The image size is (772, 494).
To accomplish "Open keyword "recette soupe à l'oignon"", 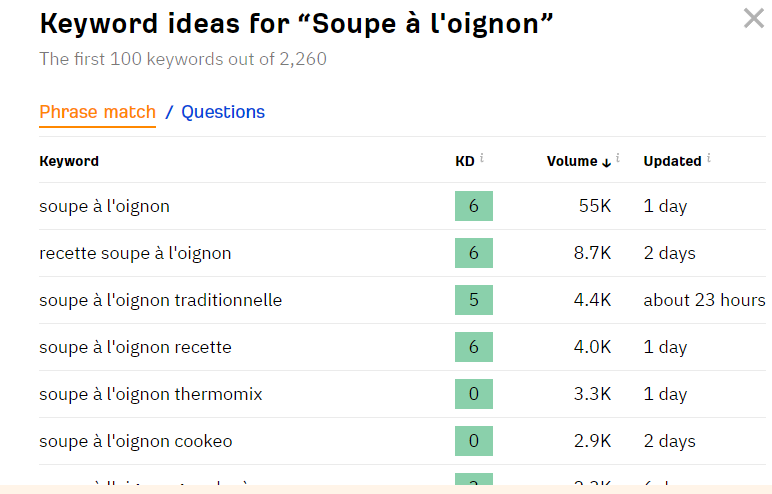I will click(135, 254).
